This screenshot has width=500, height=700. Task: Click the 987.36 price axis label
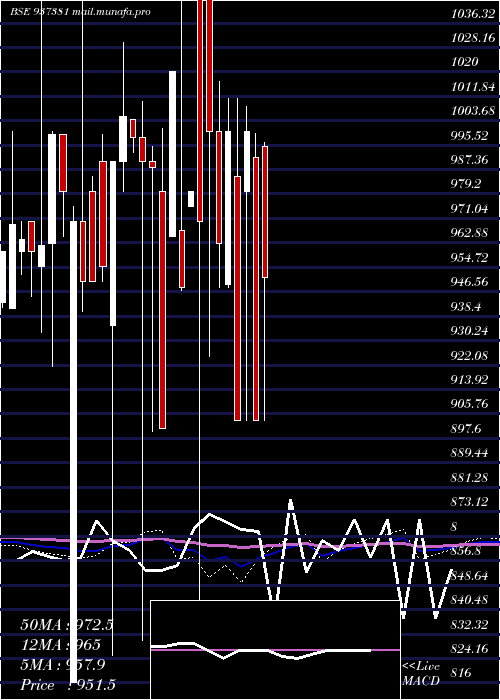(469, 160)
